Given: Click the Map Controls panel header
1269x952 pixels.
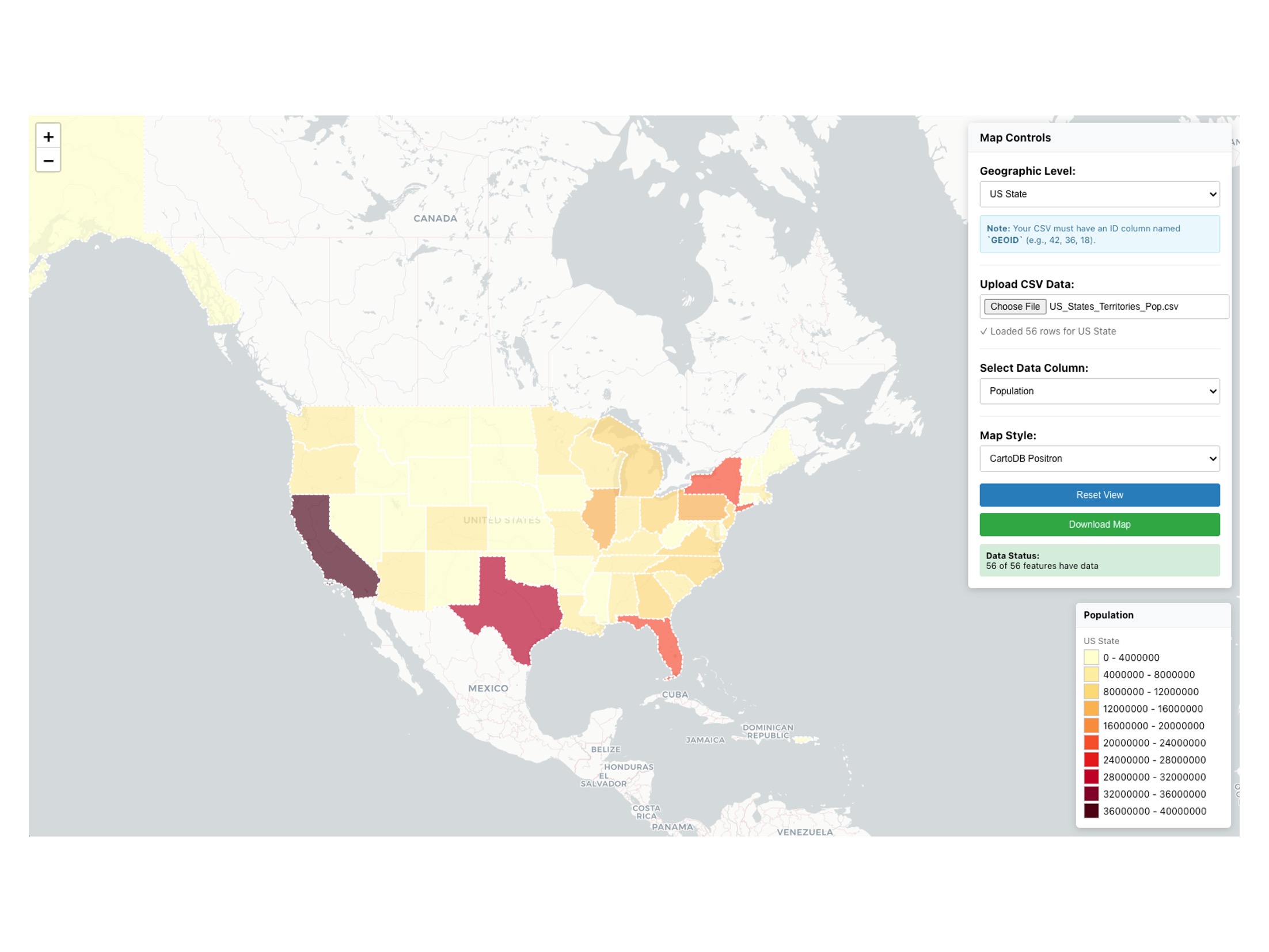Looking at the screenshot, I should click(x=1015, y=138).
